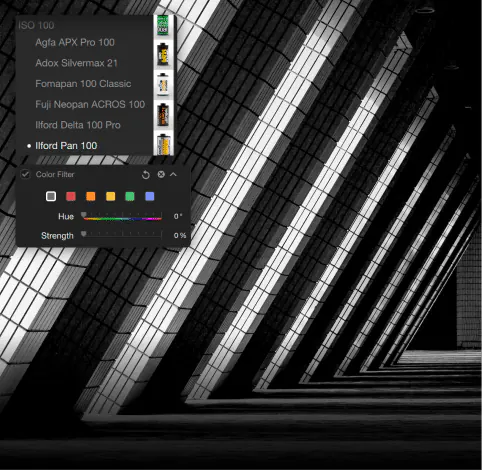Screen dimensions: 482x470
Task: Collapse the Color Filter panel
Action: pos(173,174)
